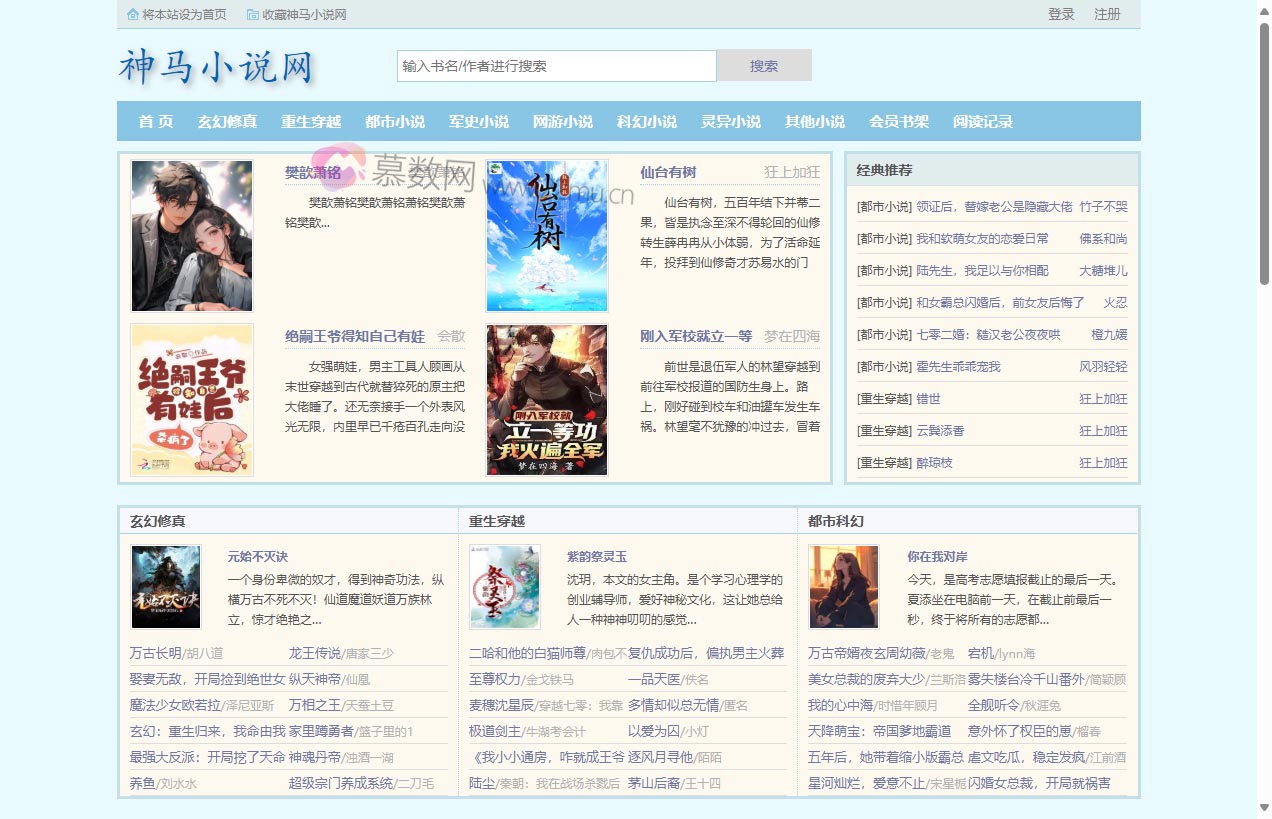Click the 注册 link
This screenshot has width=1272, height=819.
tap(1107, 14)
